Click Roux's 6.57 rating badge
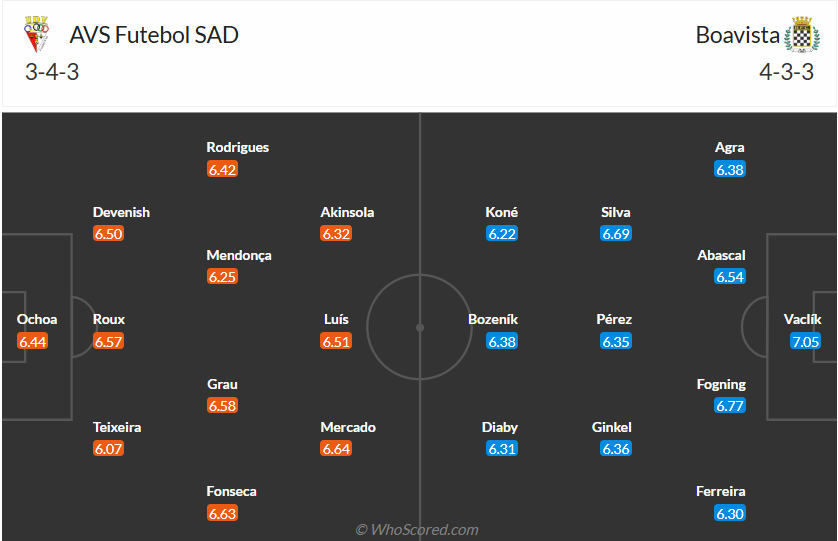 point(108,342)
